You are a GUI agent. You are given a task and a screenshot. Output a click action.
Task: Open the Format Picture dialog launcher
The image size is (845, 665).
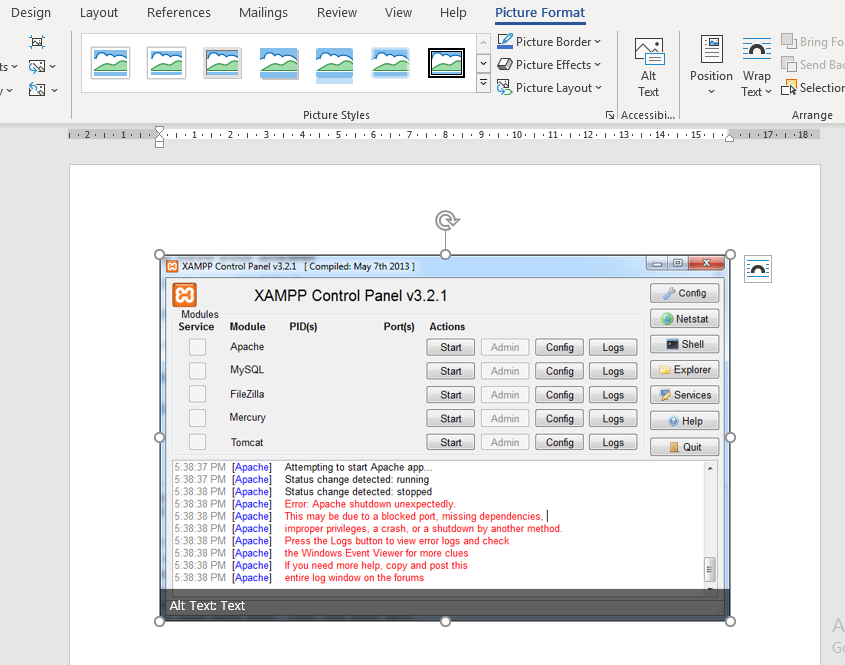(x=609, y=115)
